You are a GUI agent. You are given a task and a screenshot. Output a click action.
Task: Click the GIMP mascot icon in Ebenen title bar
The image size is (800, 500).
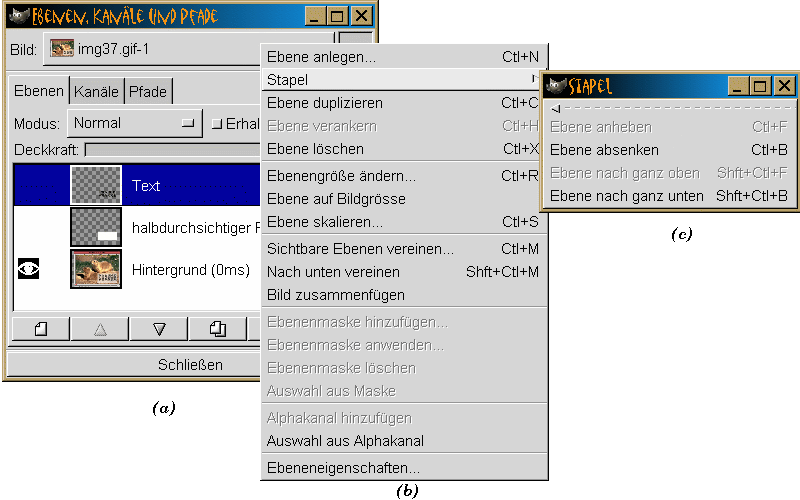click(x=19, y=16)
